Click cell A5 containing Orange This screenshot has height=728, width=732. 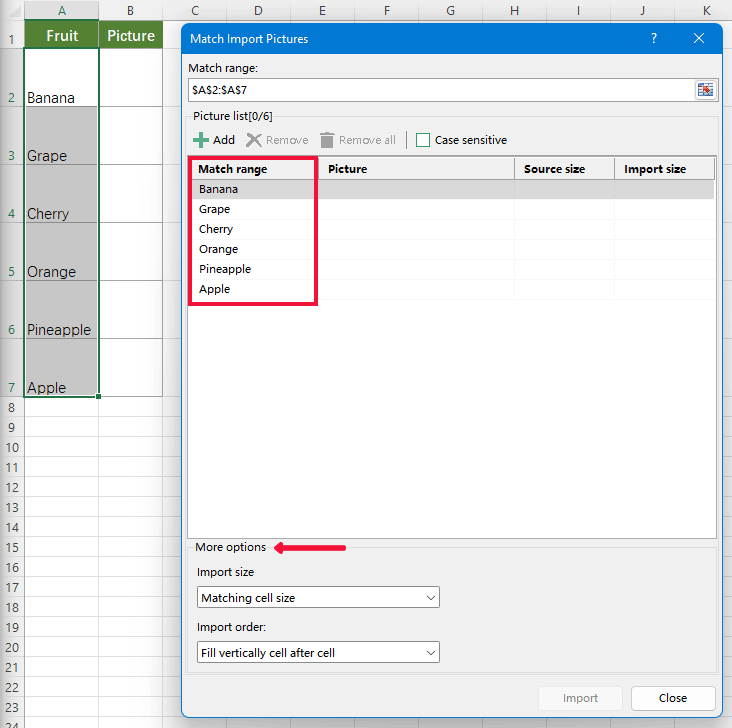(x=62, y=251)
